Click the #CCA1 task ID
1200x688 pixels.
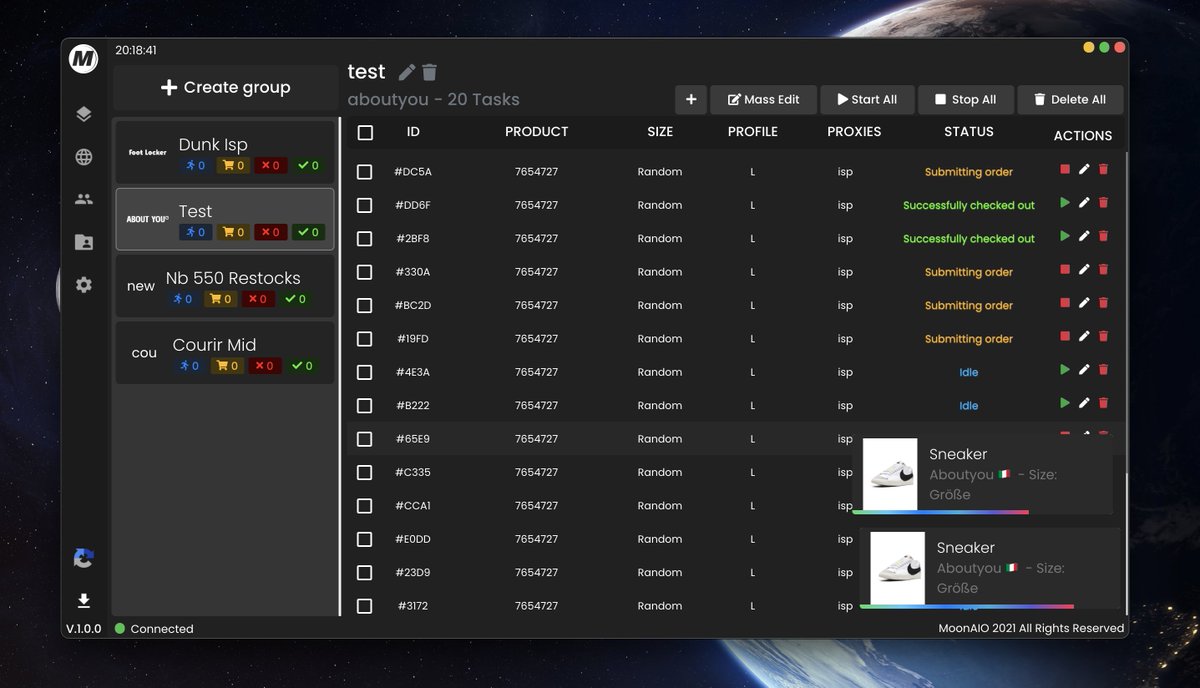[x=413, y=506]
